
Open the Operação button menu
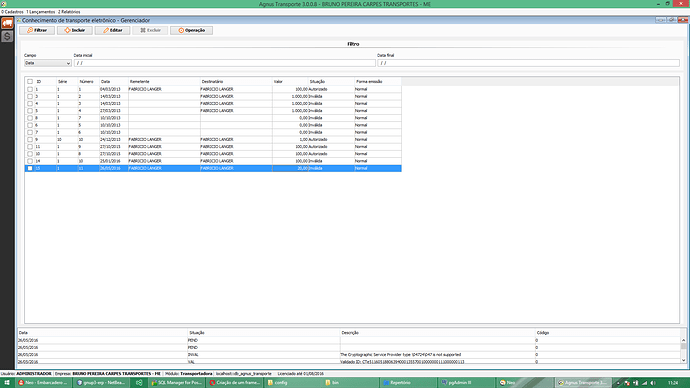[191, 30]
